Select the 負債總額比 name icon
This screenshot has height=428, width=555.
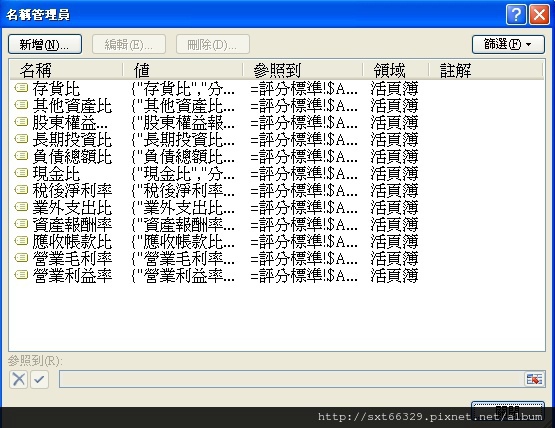(21, 156)
